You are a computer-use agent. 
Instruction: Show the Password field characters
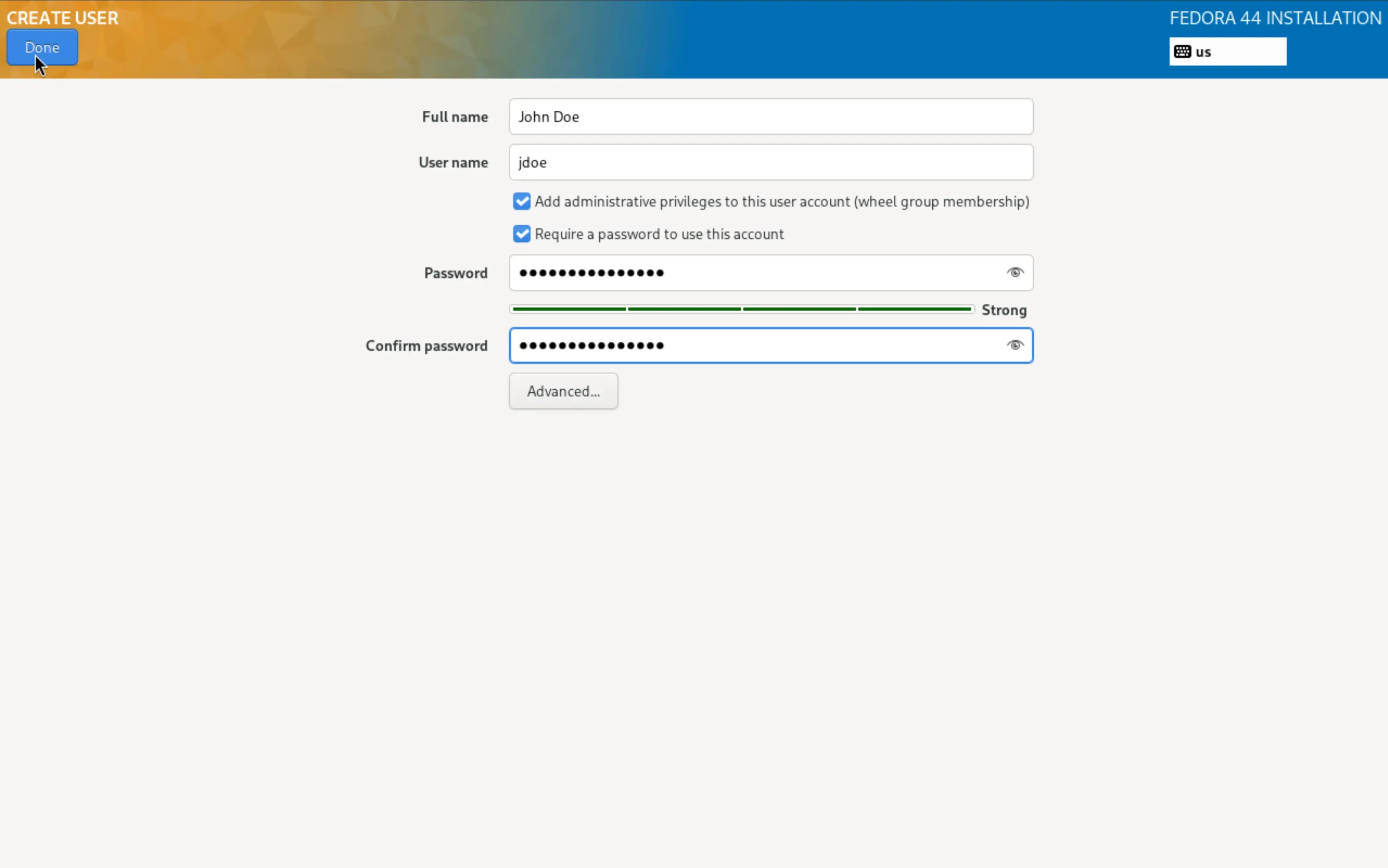tap(1015, 273)
